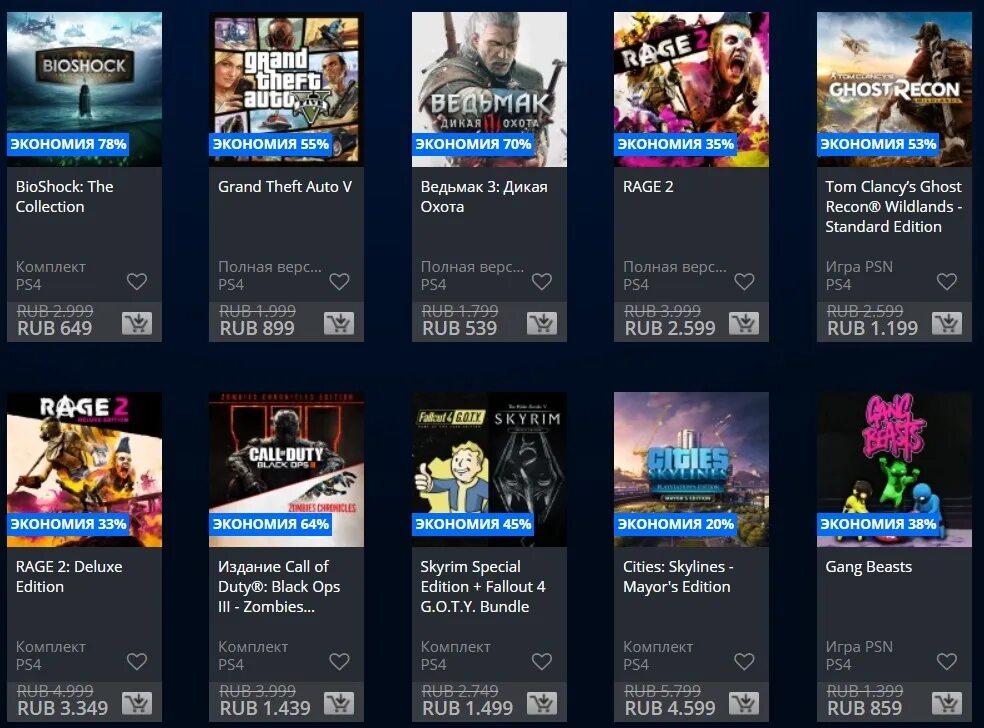Open the Cities: Skylines cover art
Viewport: 984px width, 728px height.
coord(691,469)
